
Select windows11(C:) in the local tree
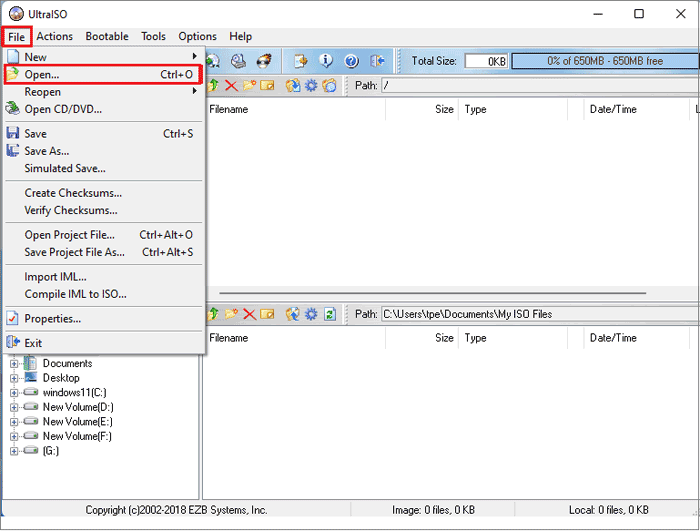coord(75,393)
